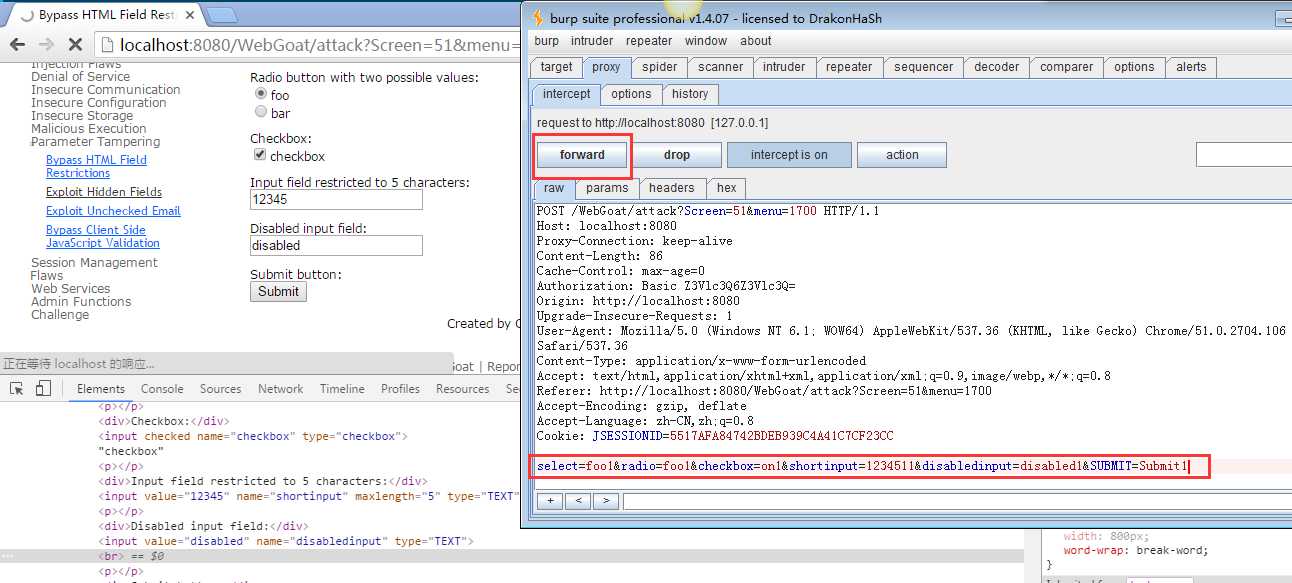The image size is (1292, 583).
Task: Select the bar radio button
Action: coord(261,113)
